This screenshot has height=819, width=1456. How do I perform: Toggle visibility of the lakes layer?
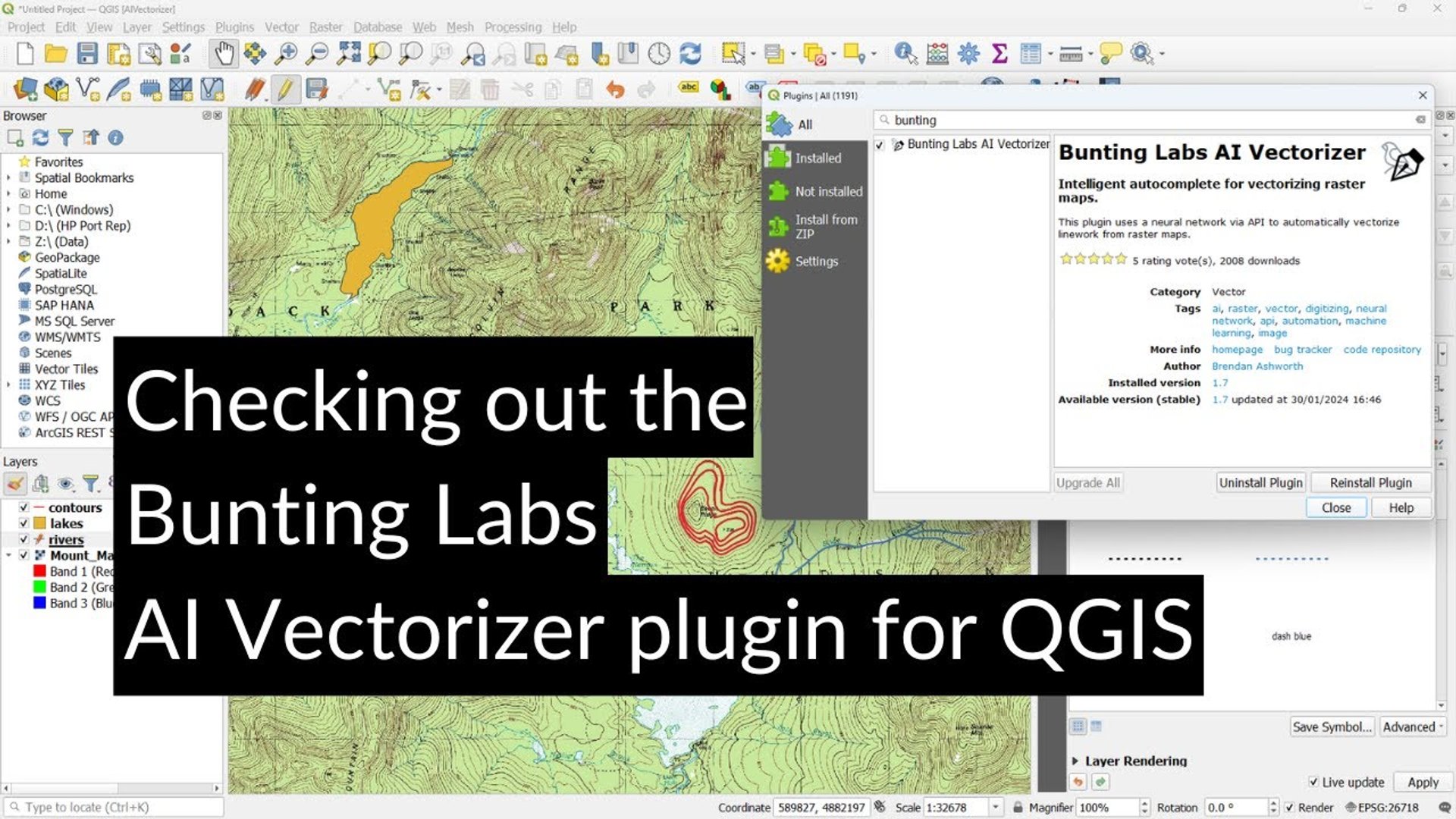[x=24, y=523]
